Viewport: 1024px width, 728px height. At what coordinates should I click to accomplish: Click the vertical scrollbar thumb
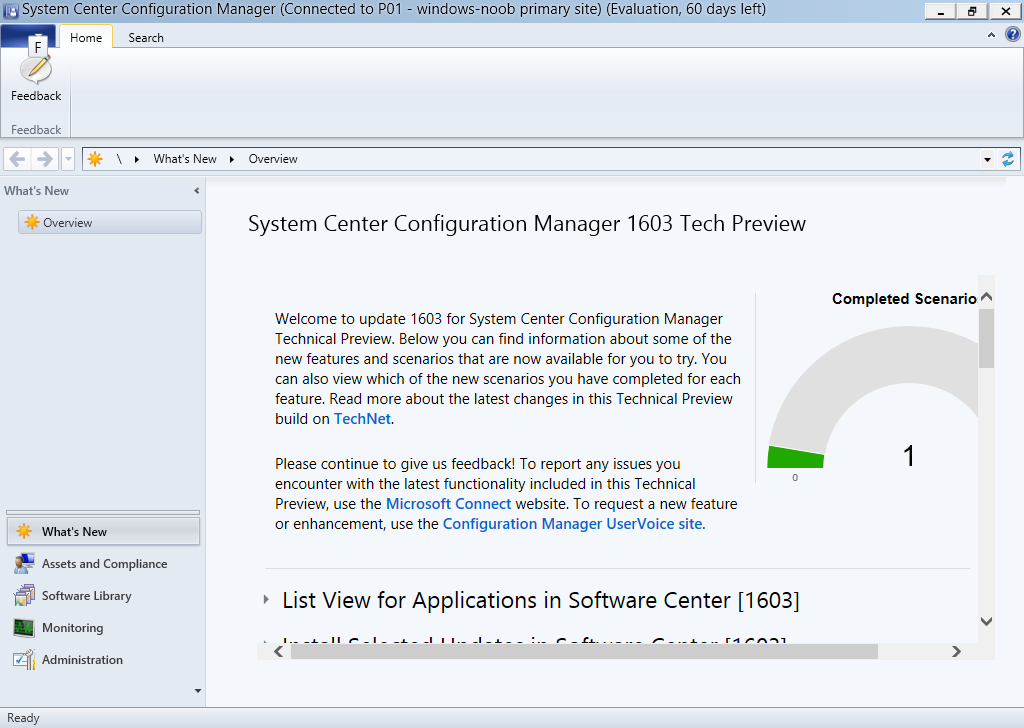point(987,339)
